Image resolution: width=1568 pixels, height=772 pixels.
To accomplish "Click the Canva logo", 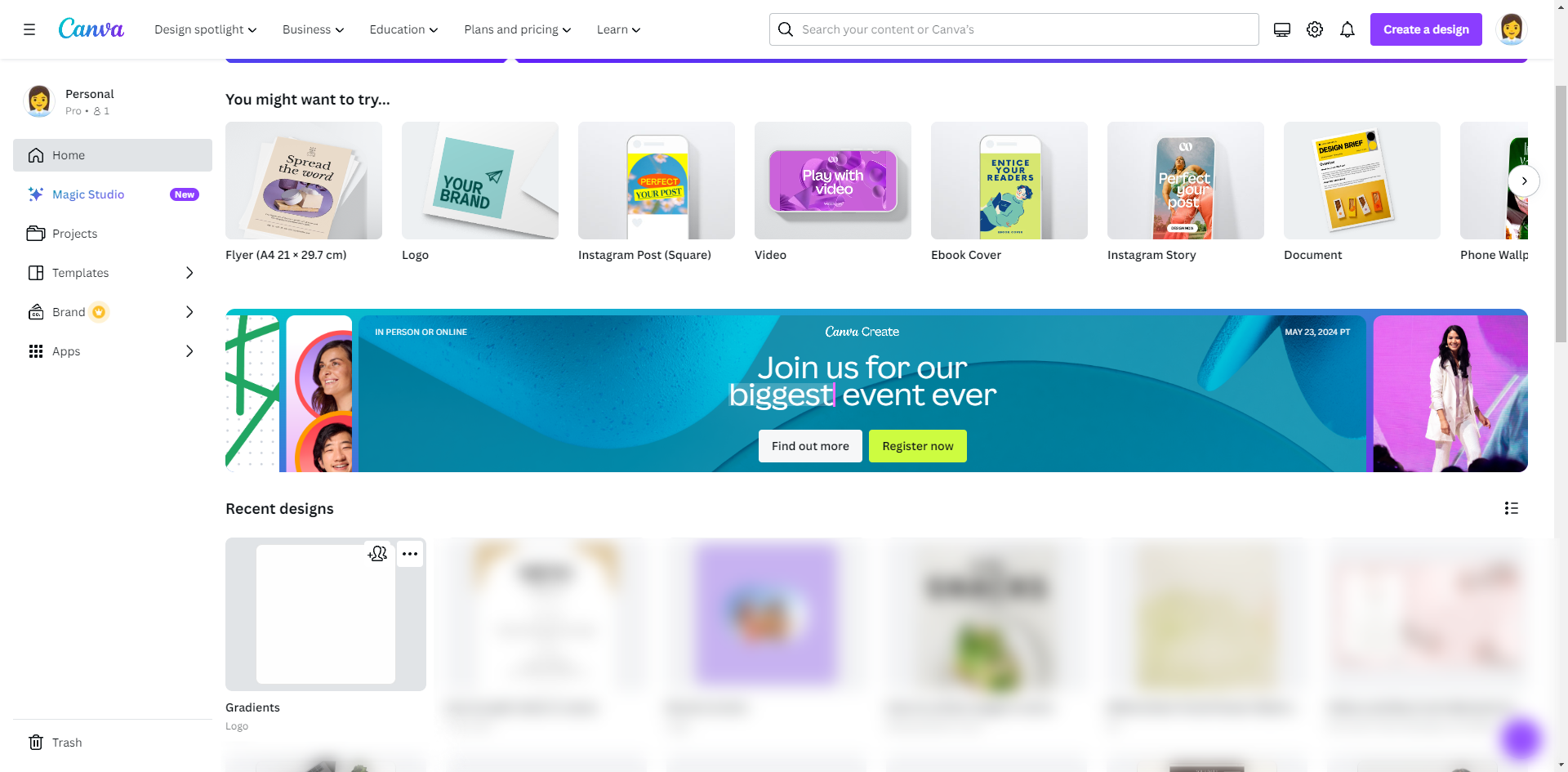I will tap(91, 29).
